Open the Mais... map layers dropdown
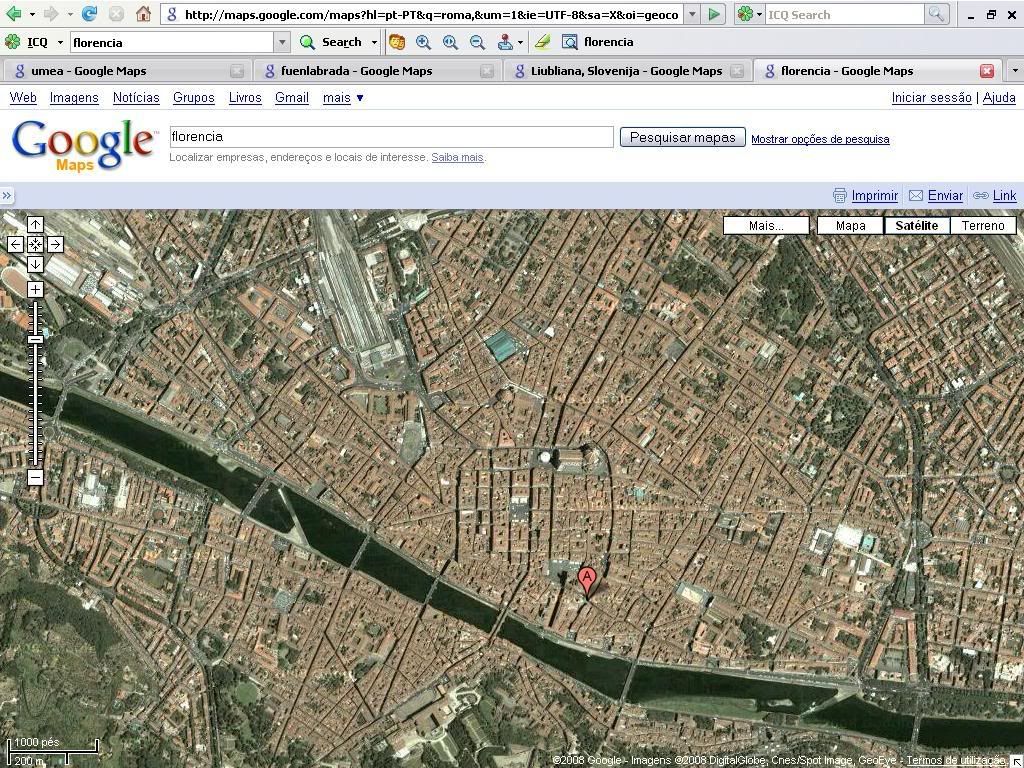1024x768 pixels. (x=766, y=225)
